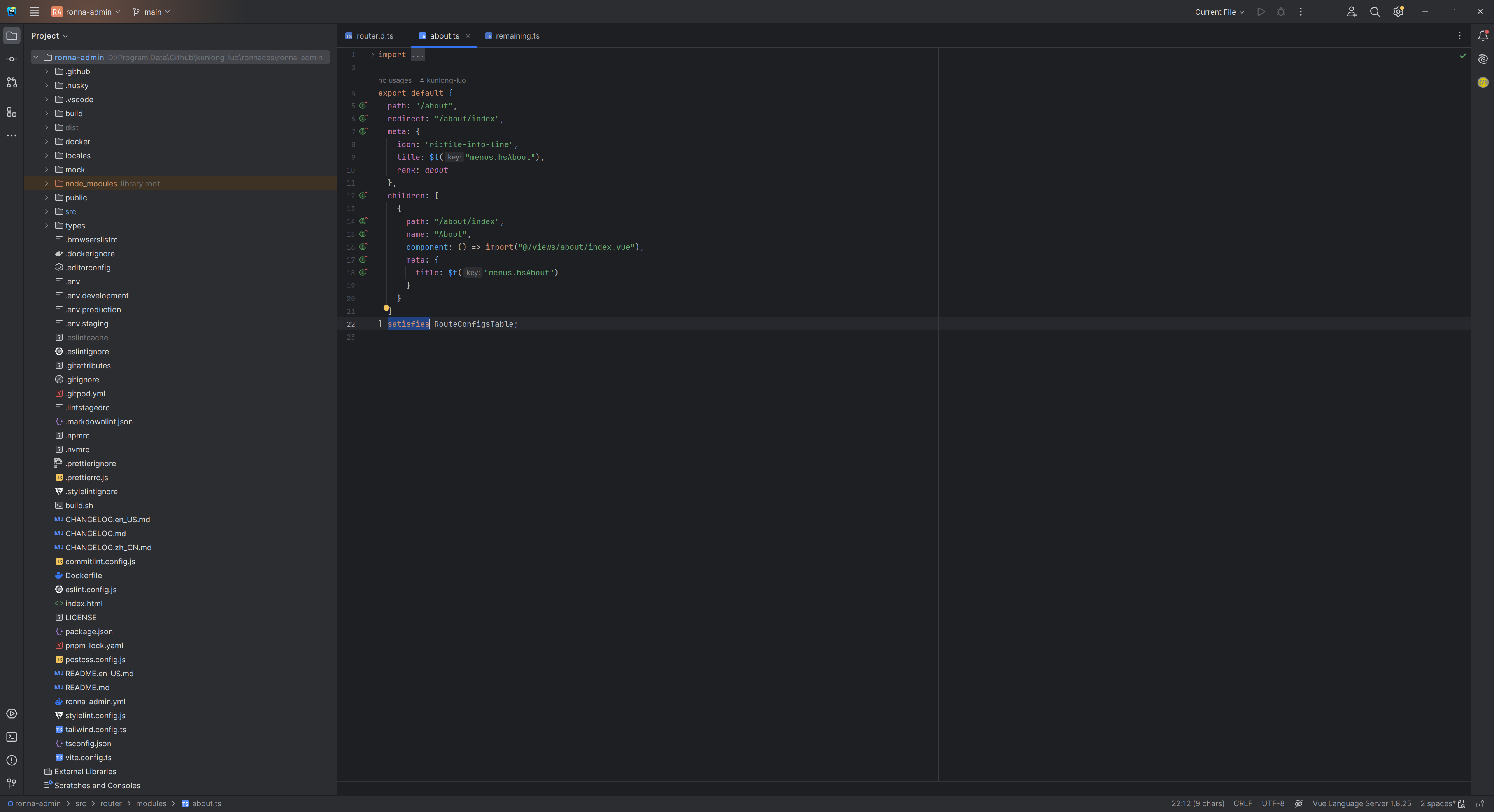This screenshot has height=812, width=1494.
Task: Click the gutter icon on line 12
Action: [364, 195]
